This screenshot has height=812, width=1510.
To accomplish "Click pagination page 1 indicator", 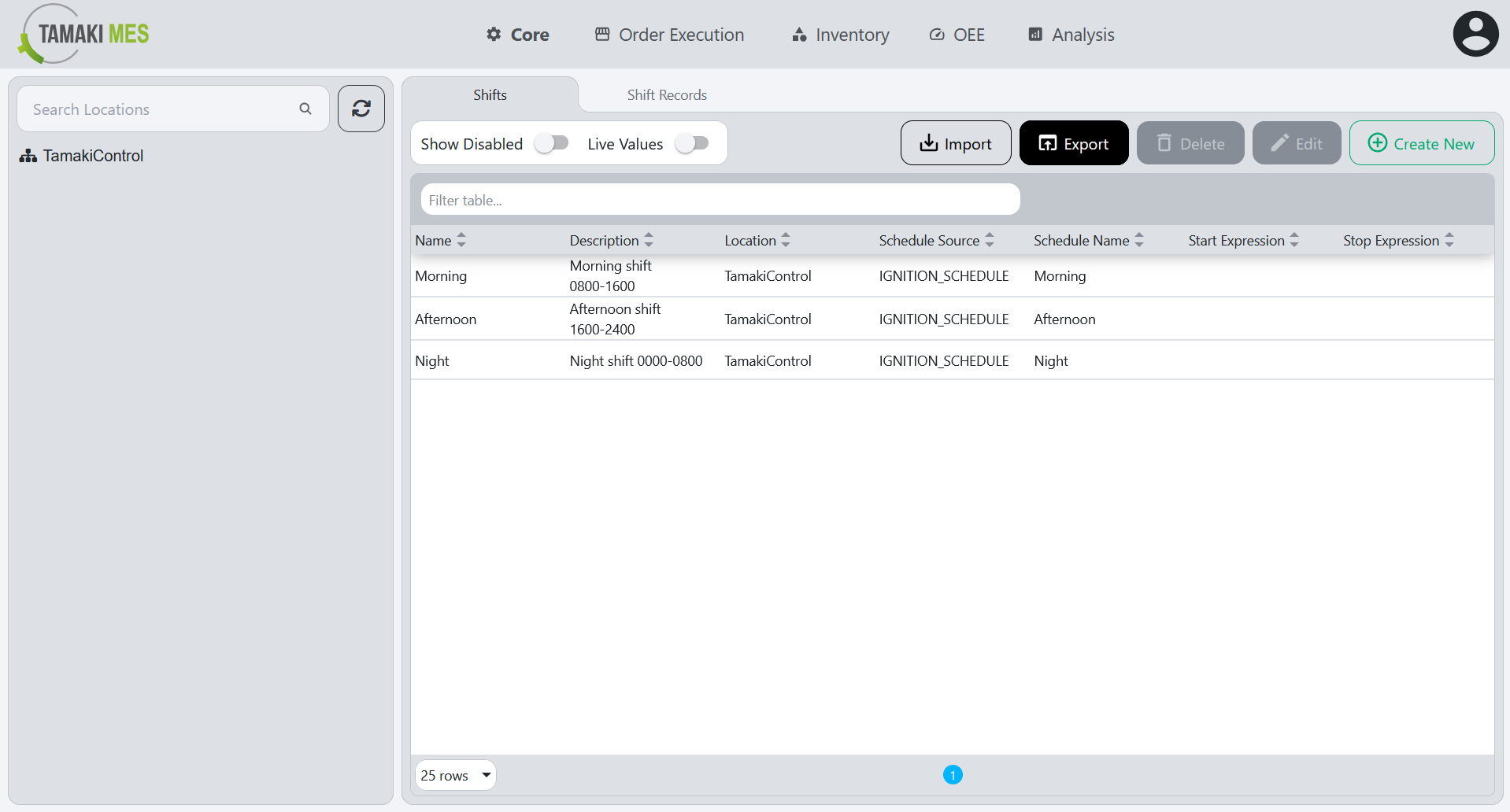I will click(x=953, y=775).
